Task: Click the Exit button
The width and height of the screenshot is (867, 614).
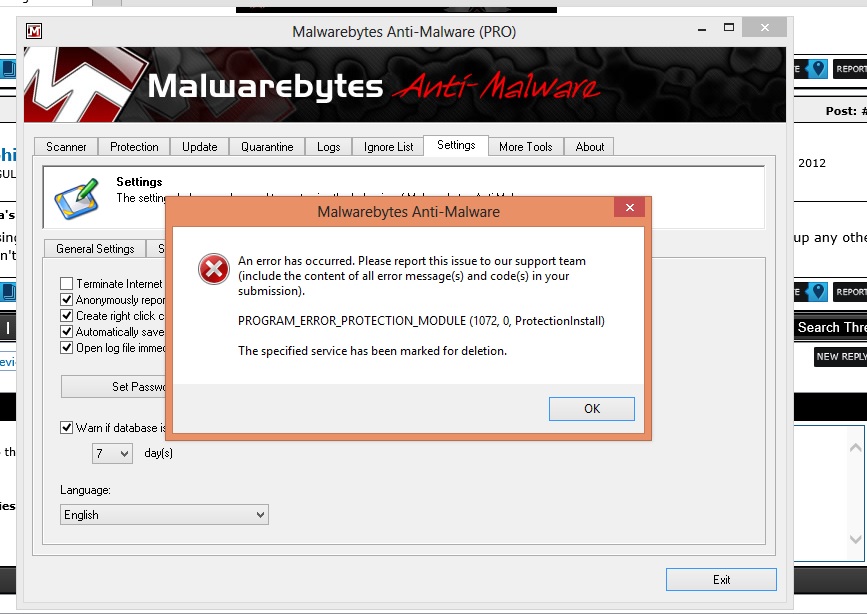Action: [x=721, y=580]
